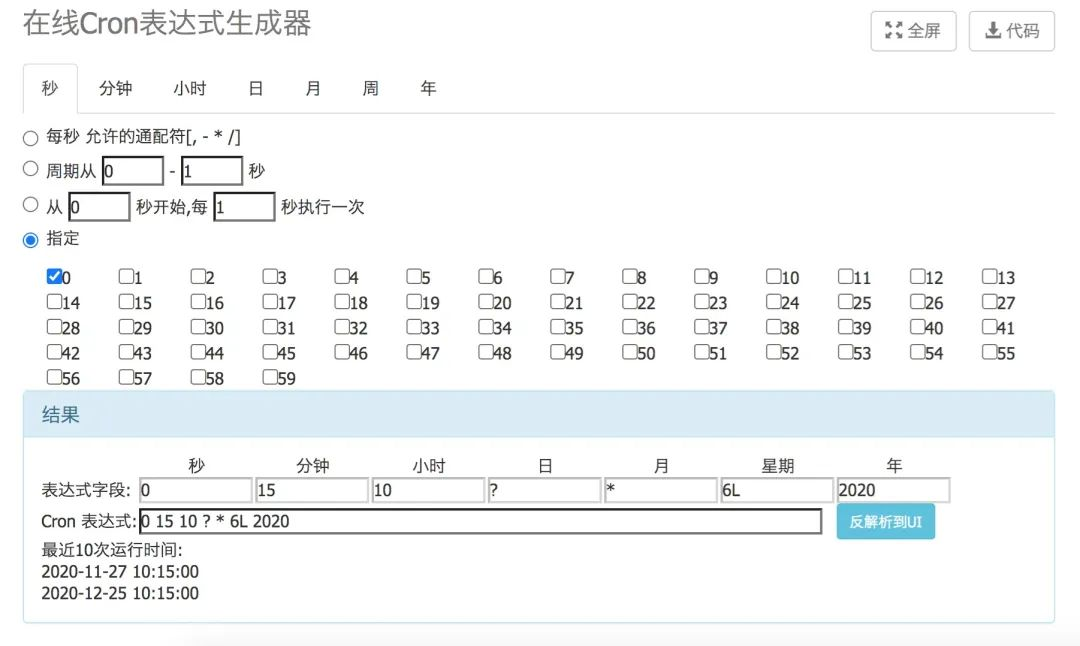Screen dimensions: 1080x646
Task: Uncheck the second 0 checkbox
Action: [54, 276]
